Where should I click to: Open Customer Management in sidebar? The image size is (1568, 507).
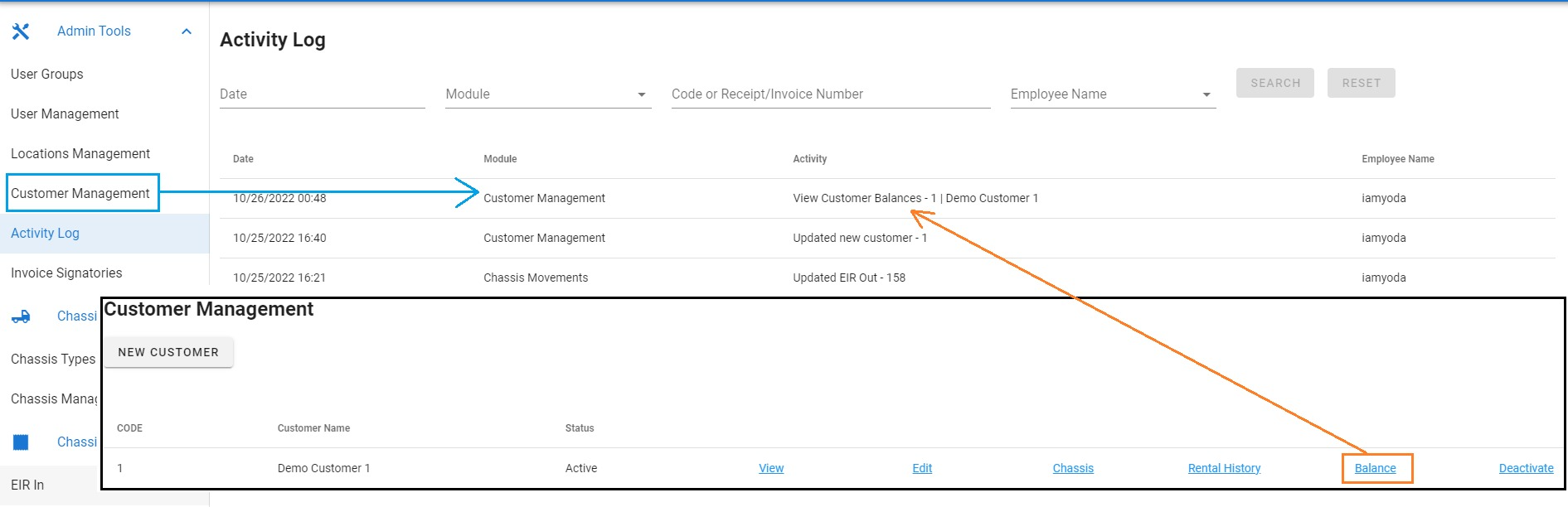point(80,194)
